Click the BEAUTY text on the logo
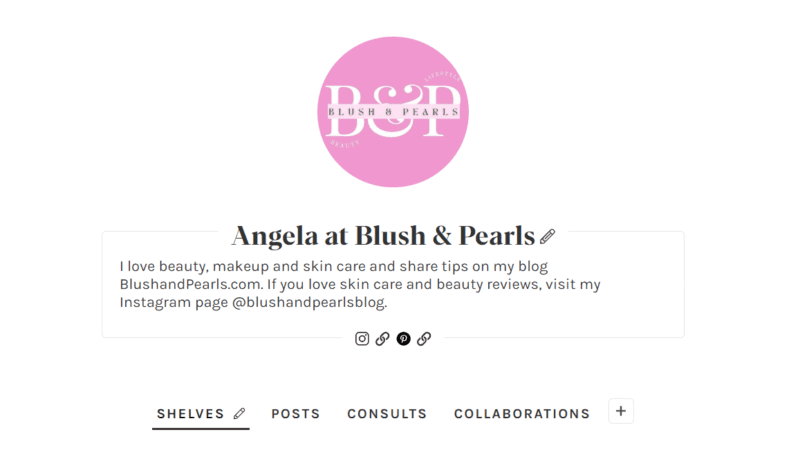Viewport: 800px width, 468px height. tap(344, 143)
